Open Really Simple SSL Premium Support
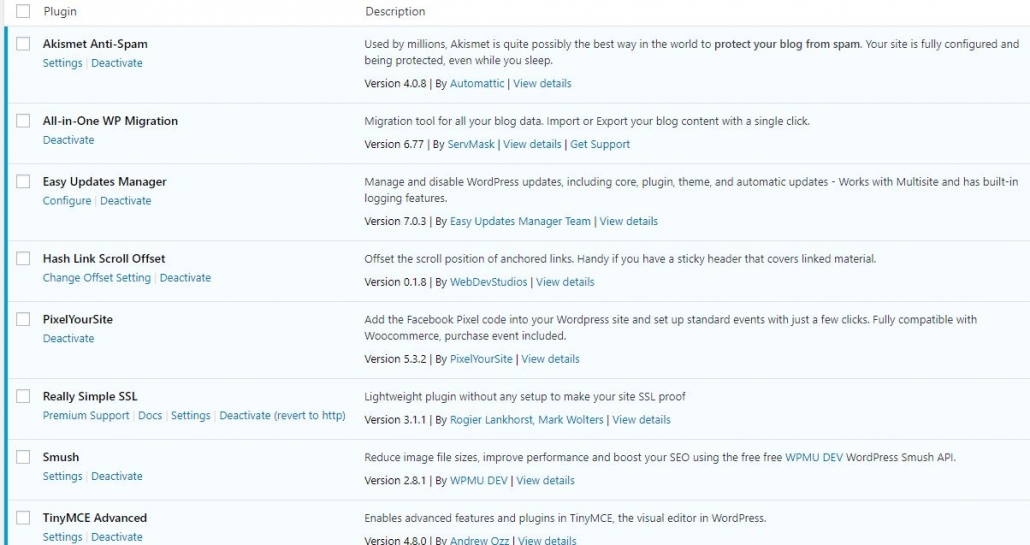 coord(86,416)
